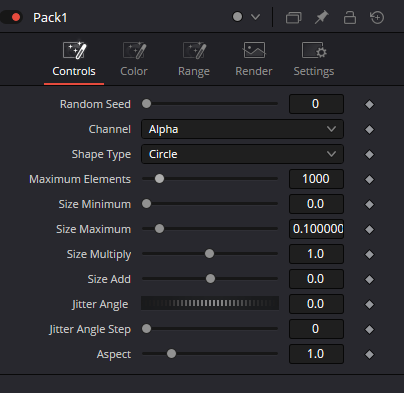Add keyframe for Size Add
Screen dimensions: 404x393
click(369, 279)
